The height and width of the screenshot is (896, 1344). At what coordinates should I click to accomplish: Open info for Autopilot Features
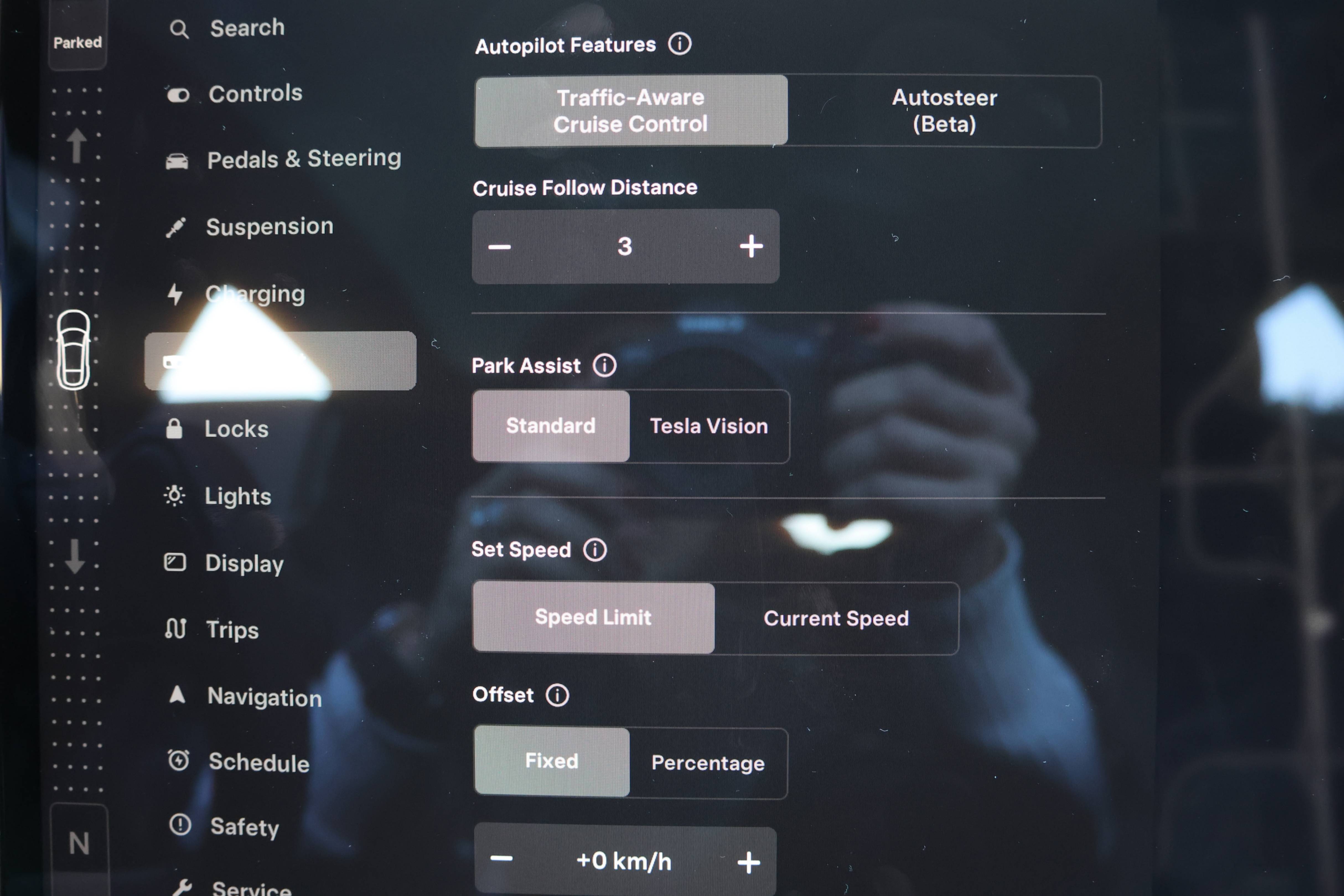click(x=679, y=44)
